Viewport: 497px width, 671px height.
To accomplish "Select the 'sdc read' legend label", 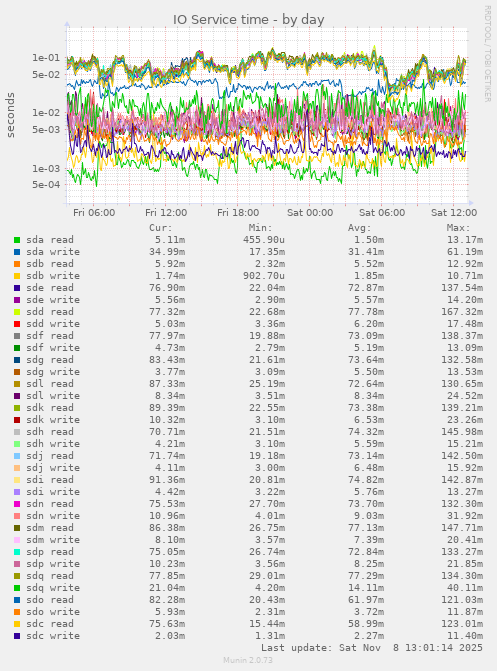I will coord(50,623).
